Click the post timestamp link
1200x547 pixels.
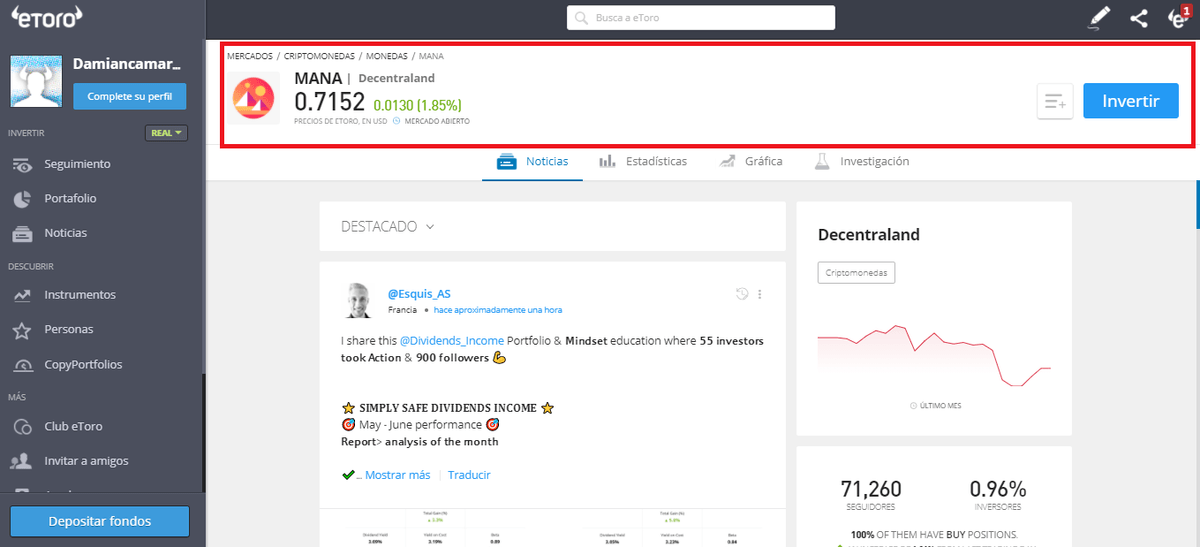(497, 310)
